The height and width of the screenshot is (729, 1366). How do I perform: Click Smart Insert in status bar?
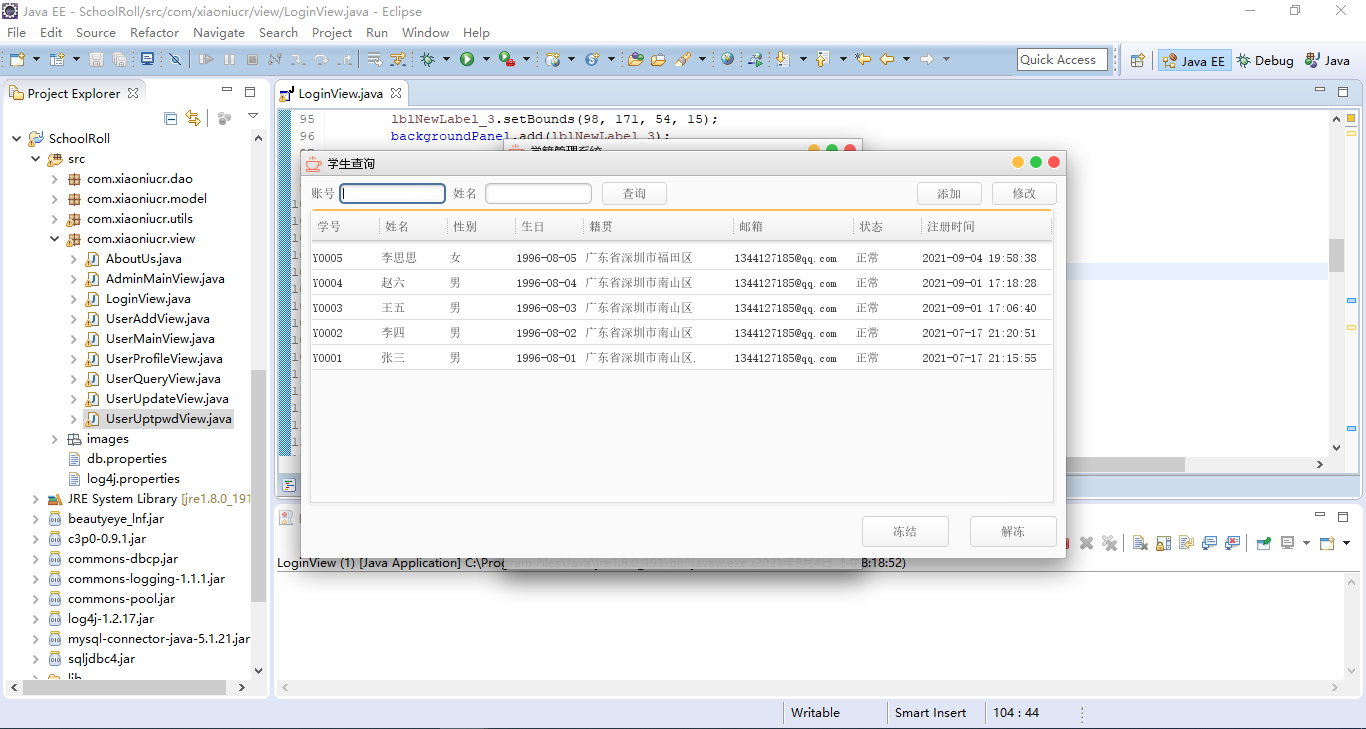tap(930, 713)
